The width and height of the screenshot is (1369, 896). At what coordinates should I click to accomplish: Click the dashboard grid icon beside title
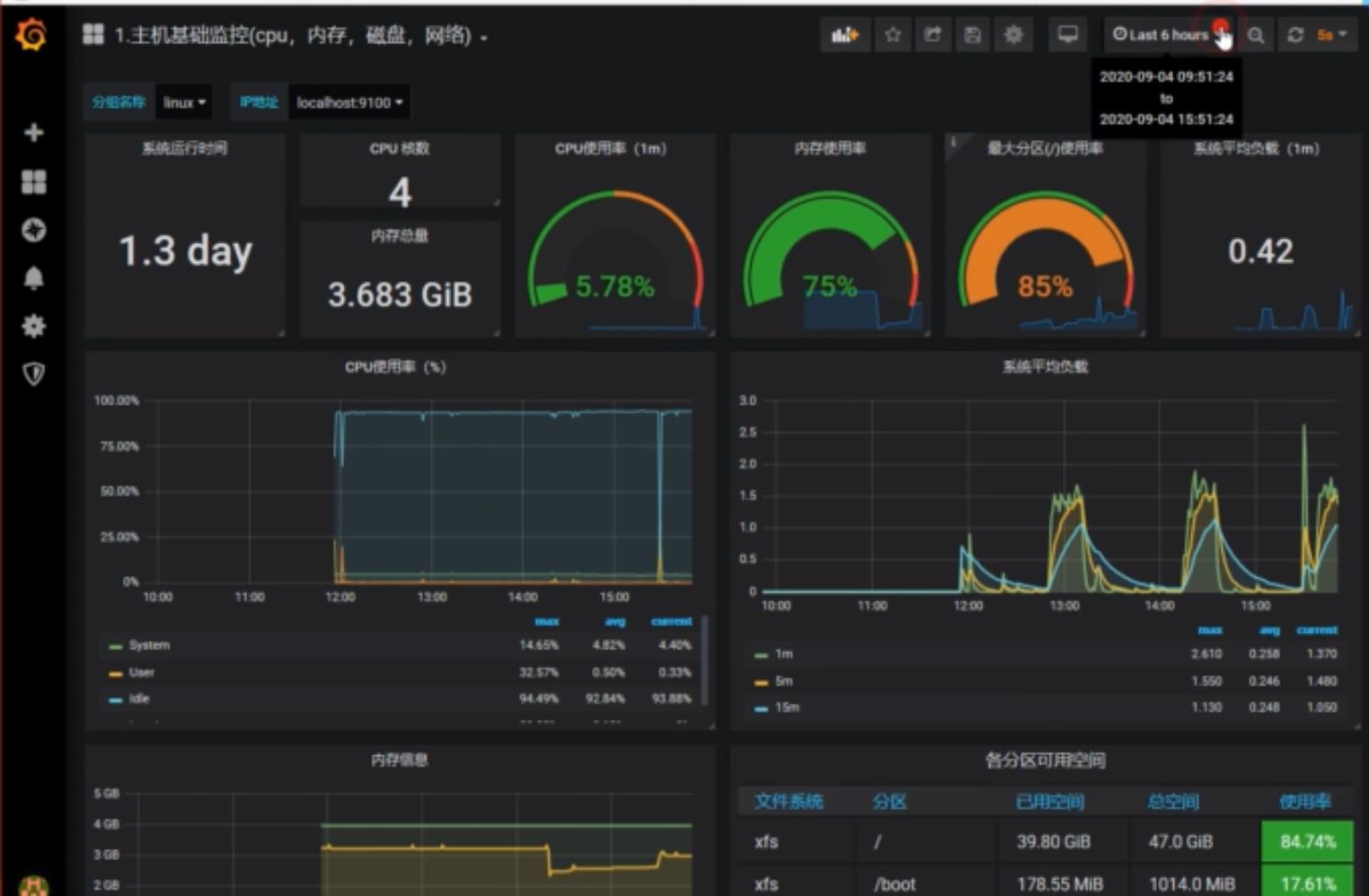[93, 35]
